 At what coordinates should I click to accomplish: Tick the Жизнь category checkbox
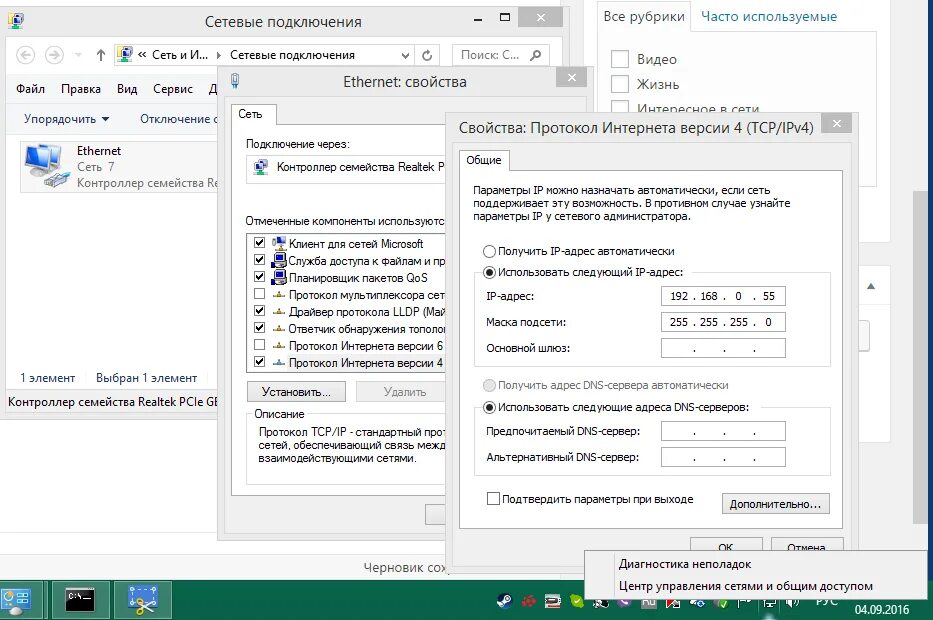coord(620,84)
